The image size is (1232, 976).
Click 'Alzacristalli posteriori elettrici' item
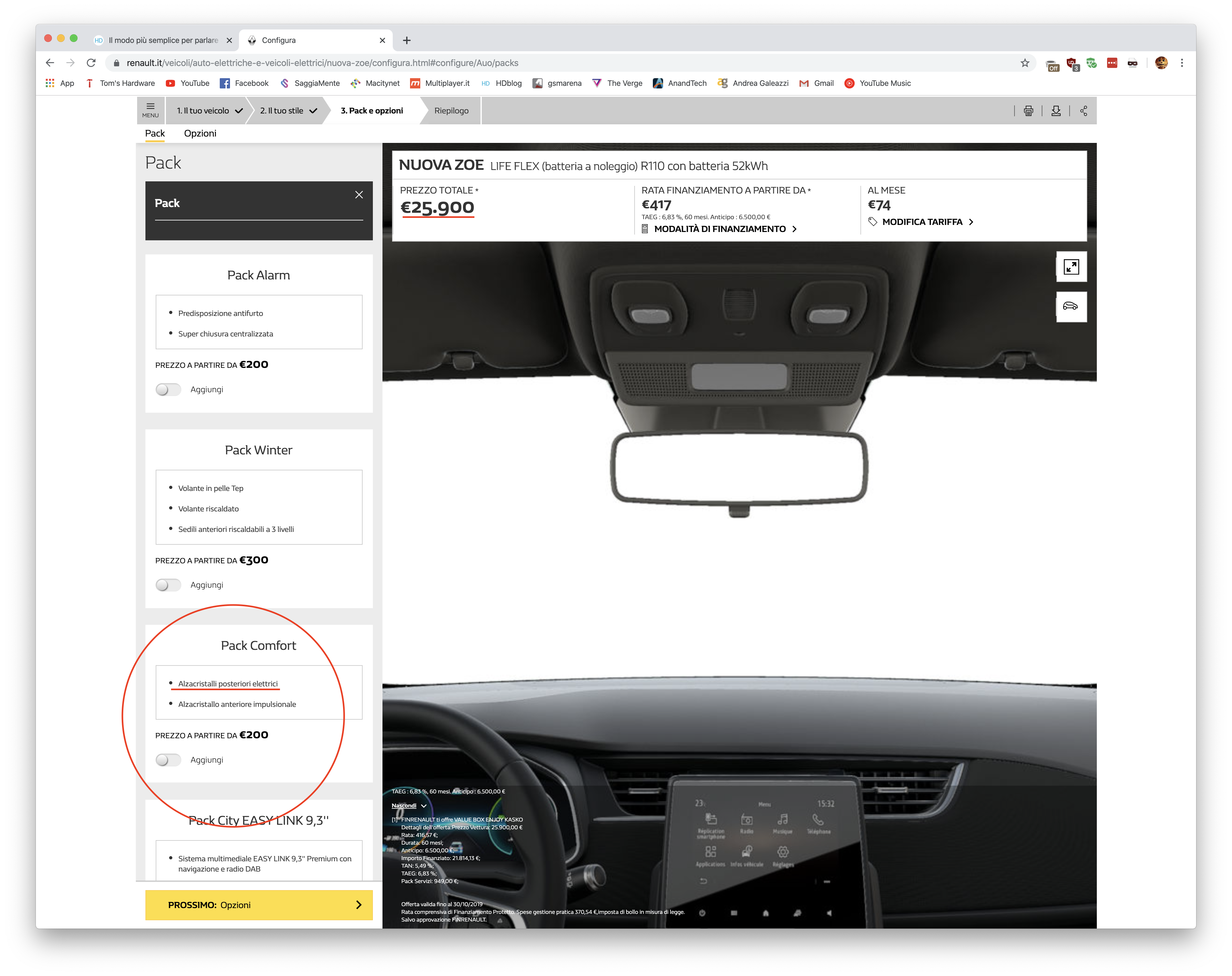click(228, 684)
